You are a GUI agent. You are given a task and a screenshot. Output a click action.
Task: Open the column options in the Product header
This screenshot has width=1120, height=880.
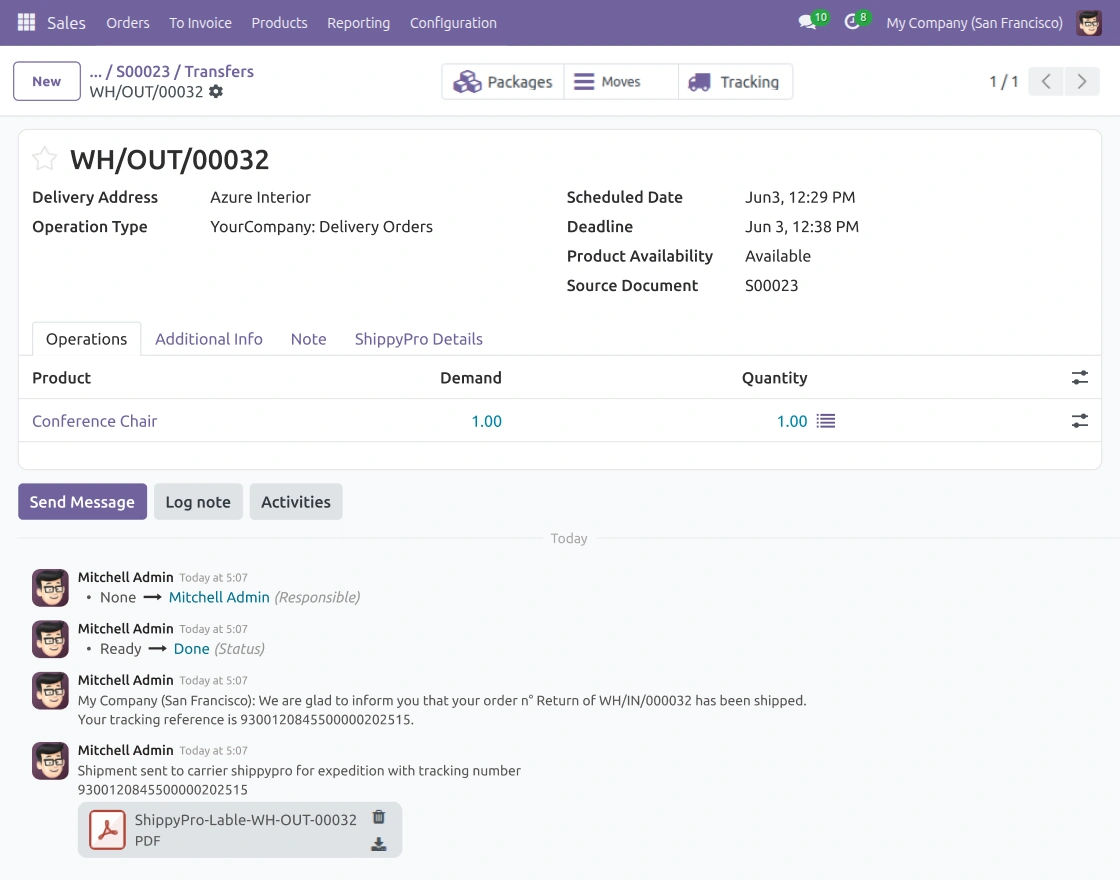[1079, 377]
